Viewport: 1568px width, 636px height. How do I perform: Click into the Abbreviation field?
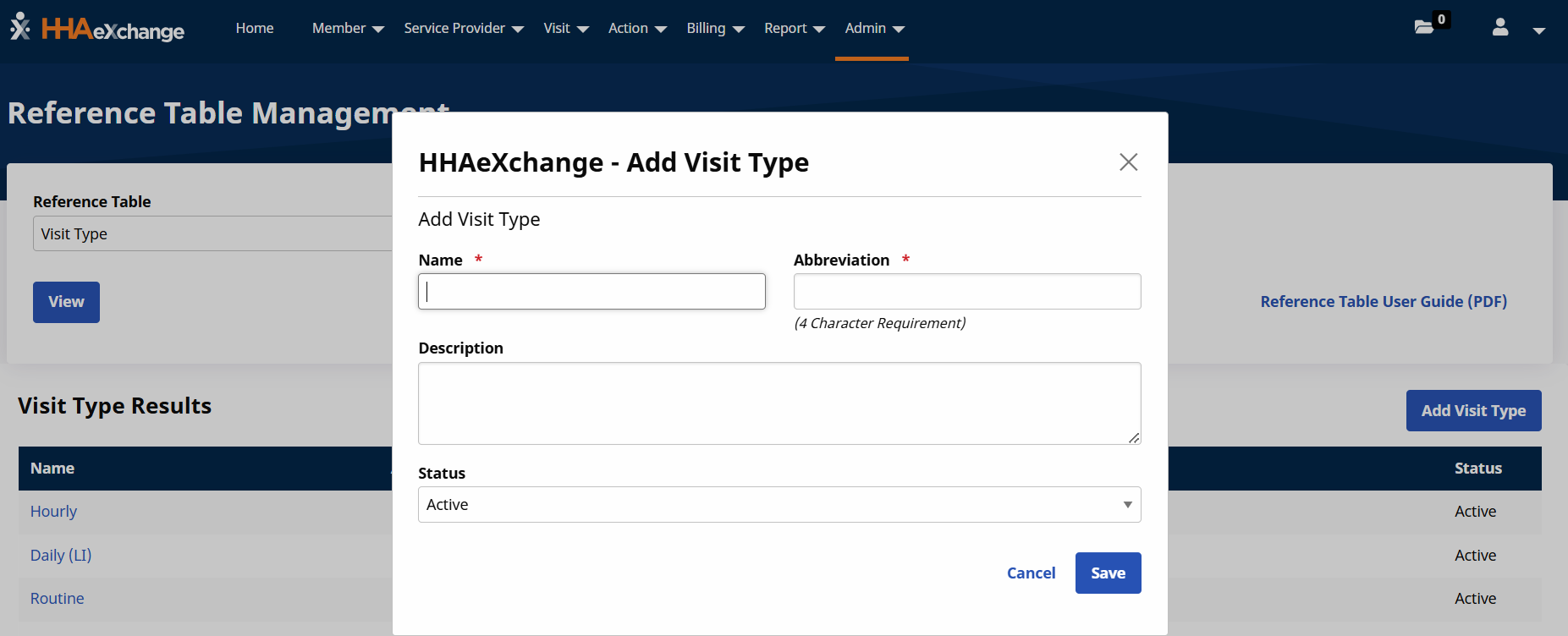click(966, 292)
